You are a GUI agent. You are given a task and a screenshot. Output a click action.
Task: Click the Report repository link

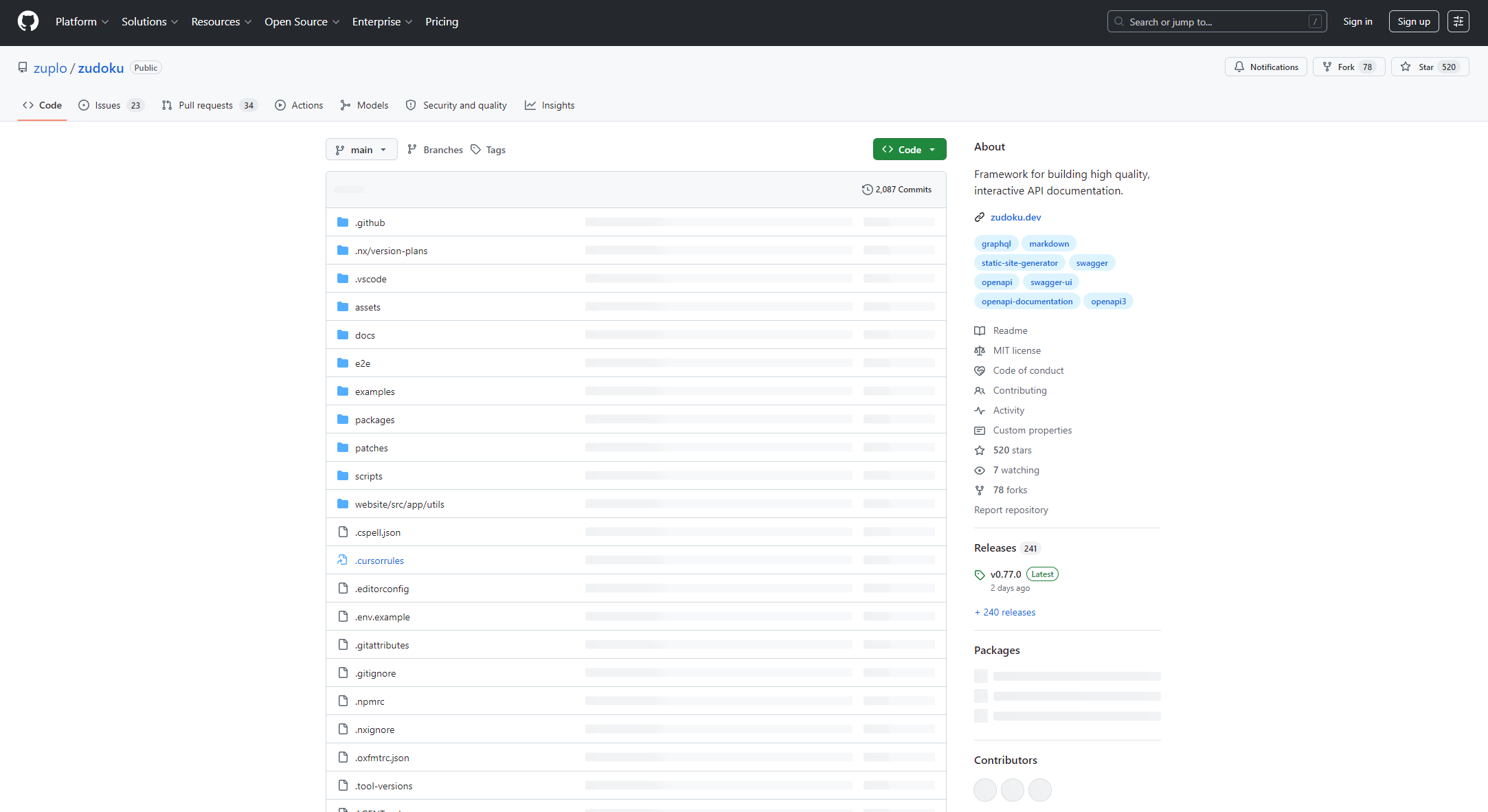click(1011, 510)
